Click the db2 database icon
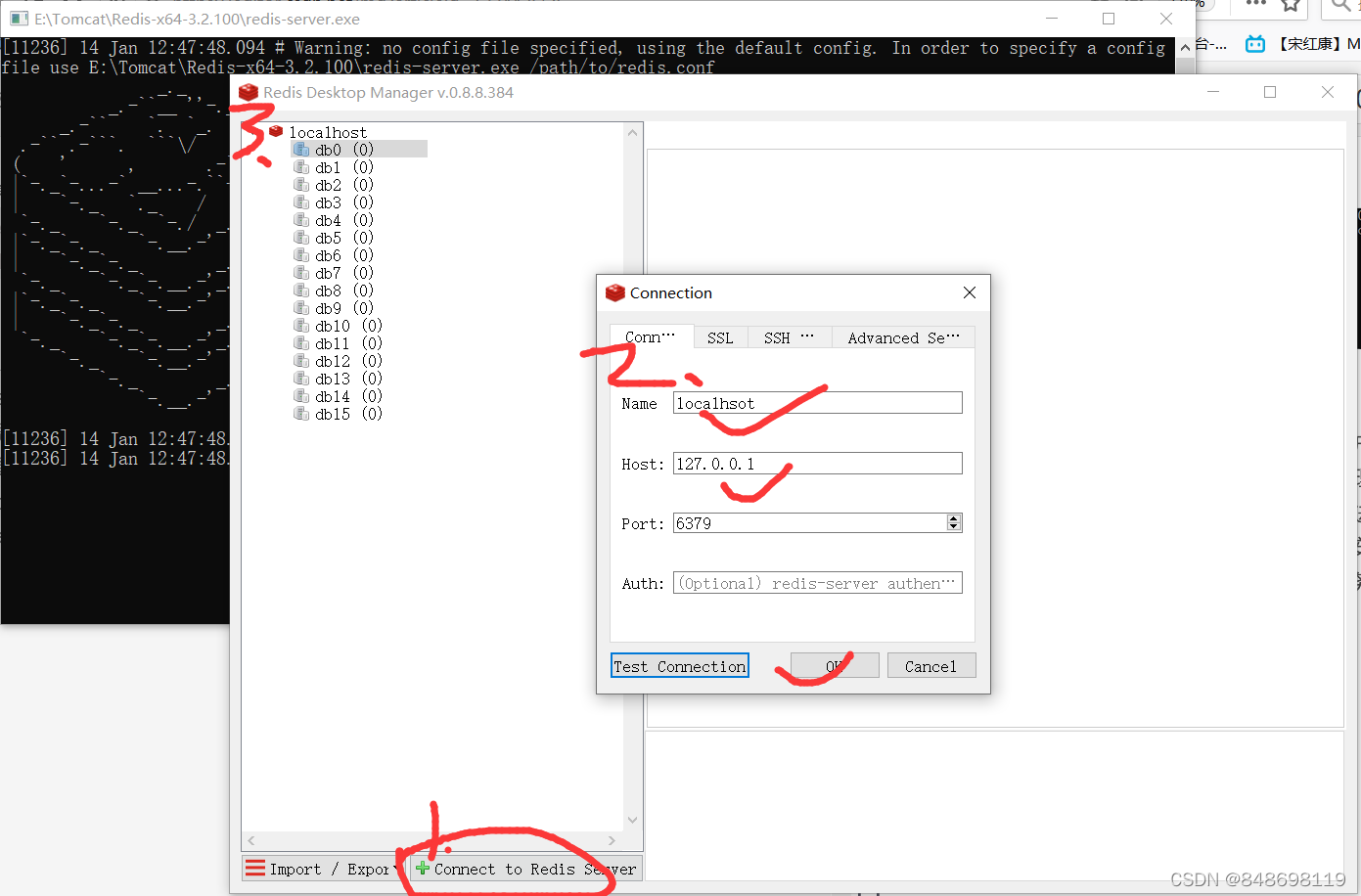 [x=301, y=185]
